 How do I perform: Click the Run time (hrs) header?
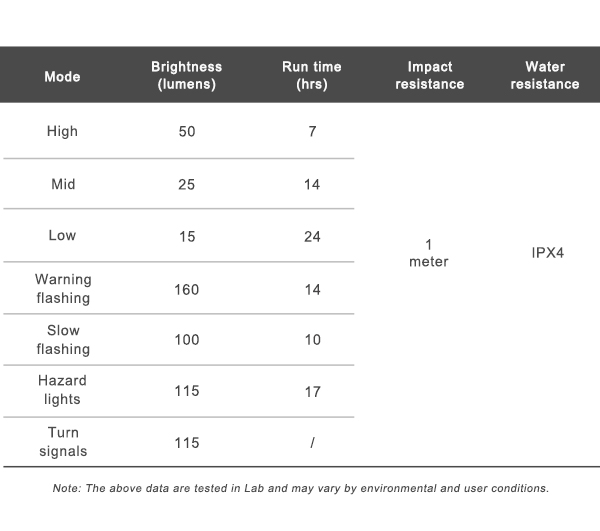(312, 76)
